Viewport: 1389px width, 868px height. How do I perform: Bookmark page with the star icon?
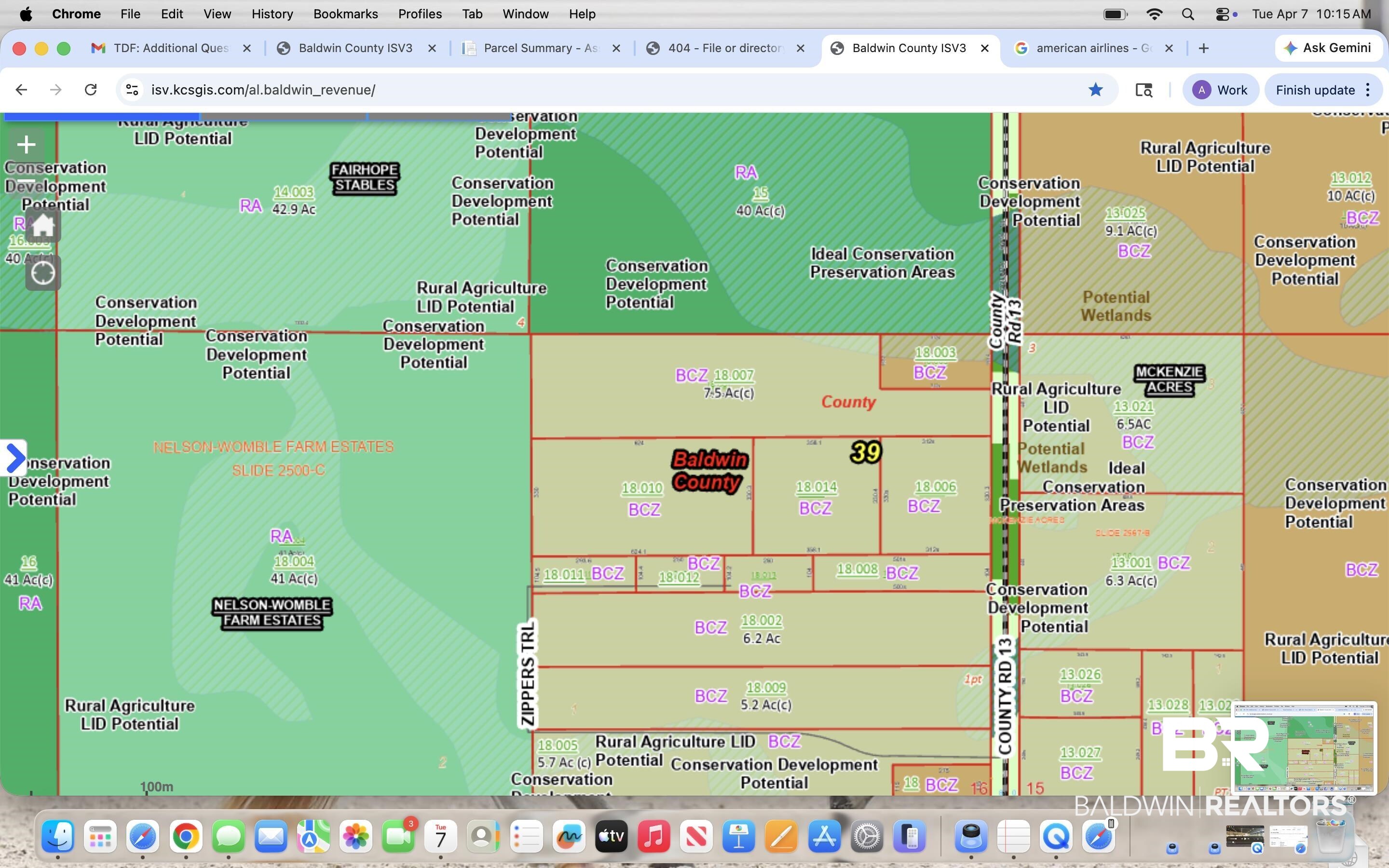[x=1096, y=90]
